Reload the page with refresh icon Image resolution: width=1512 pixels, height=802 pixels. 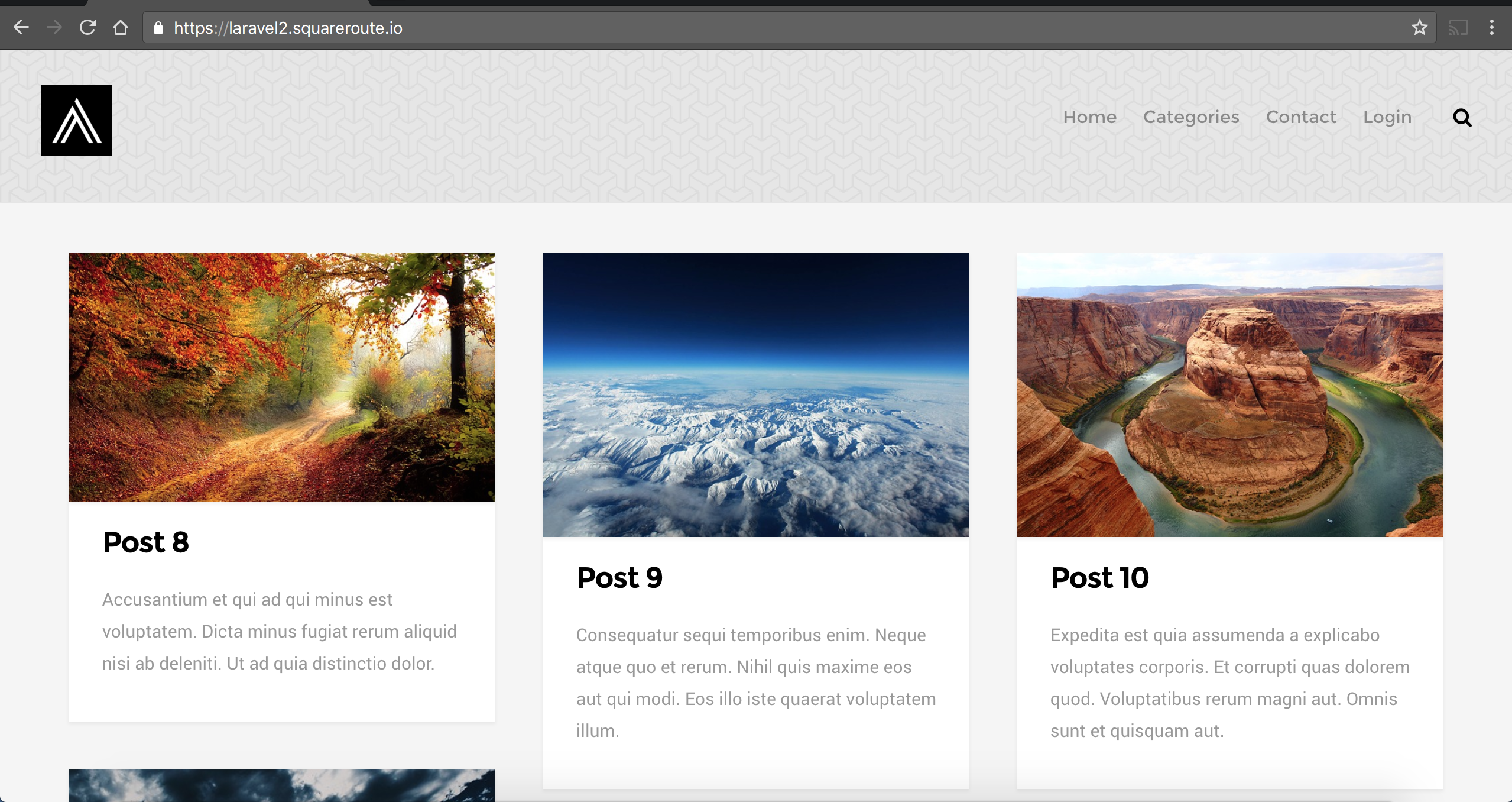pyautogui.click(x=87, y=27)
